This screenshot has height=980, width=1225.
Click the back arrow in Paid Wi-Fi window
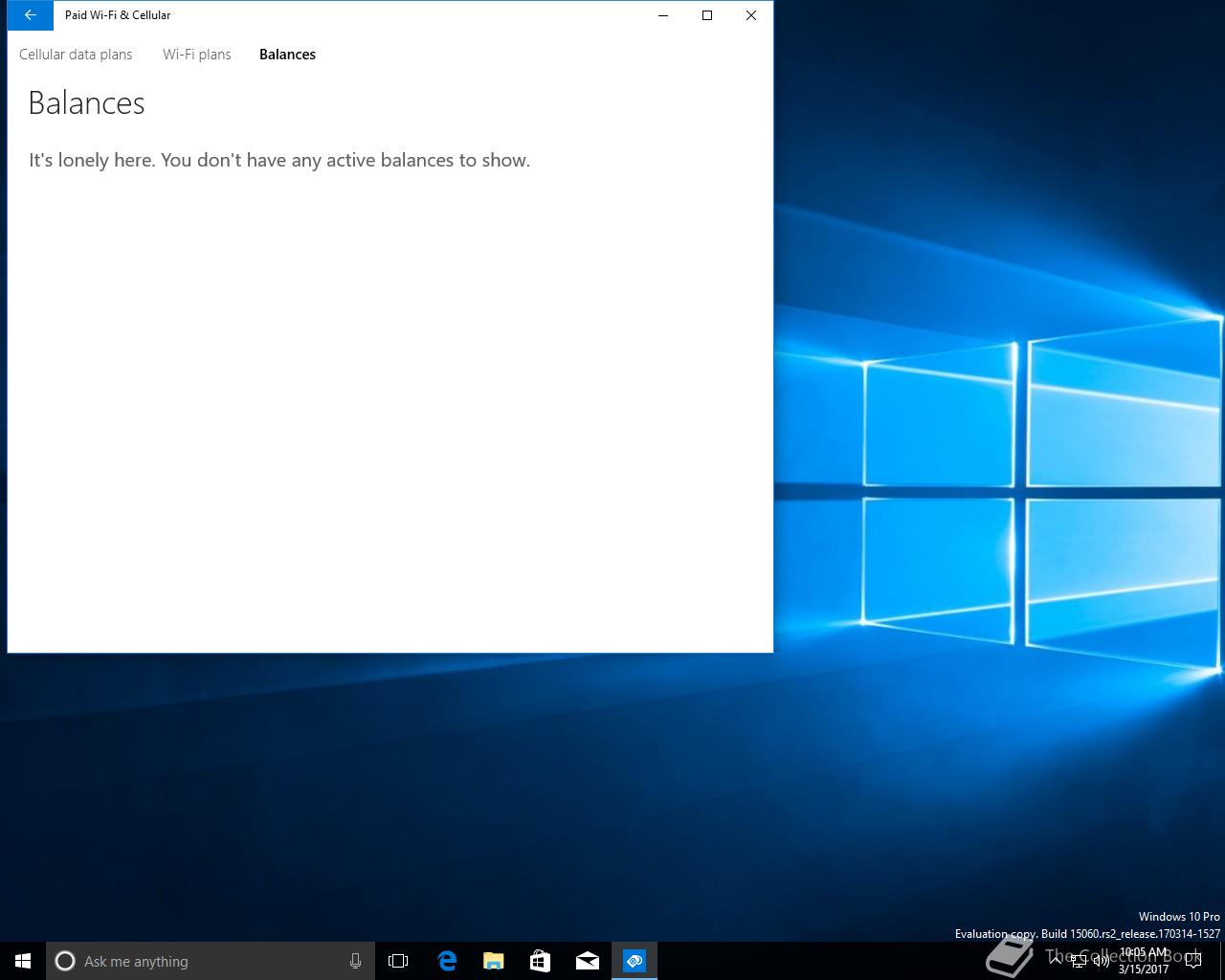click(30, 15)
